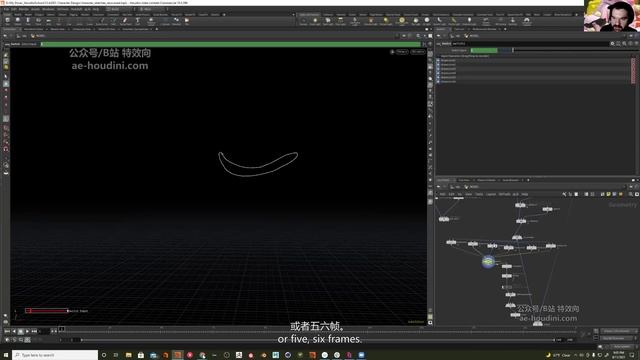Add a new shelf tab with plus
Viewport: 640px width, 360px height.
pyautogui.click(x=224, y=15)
